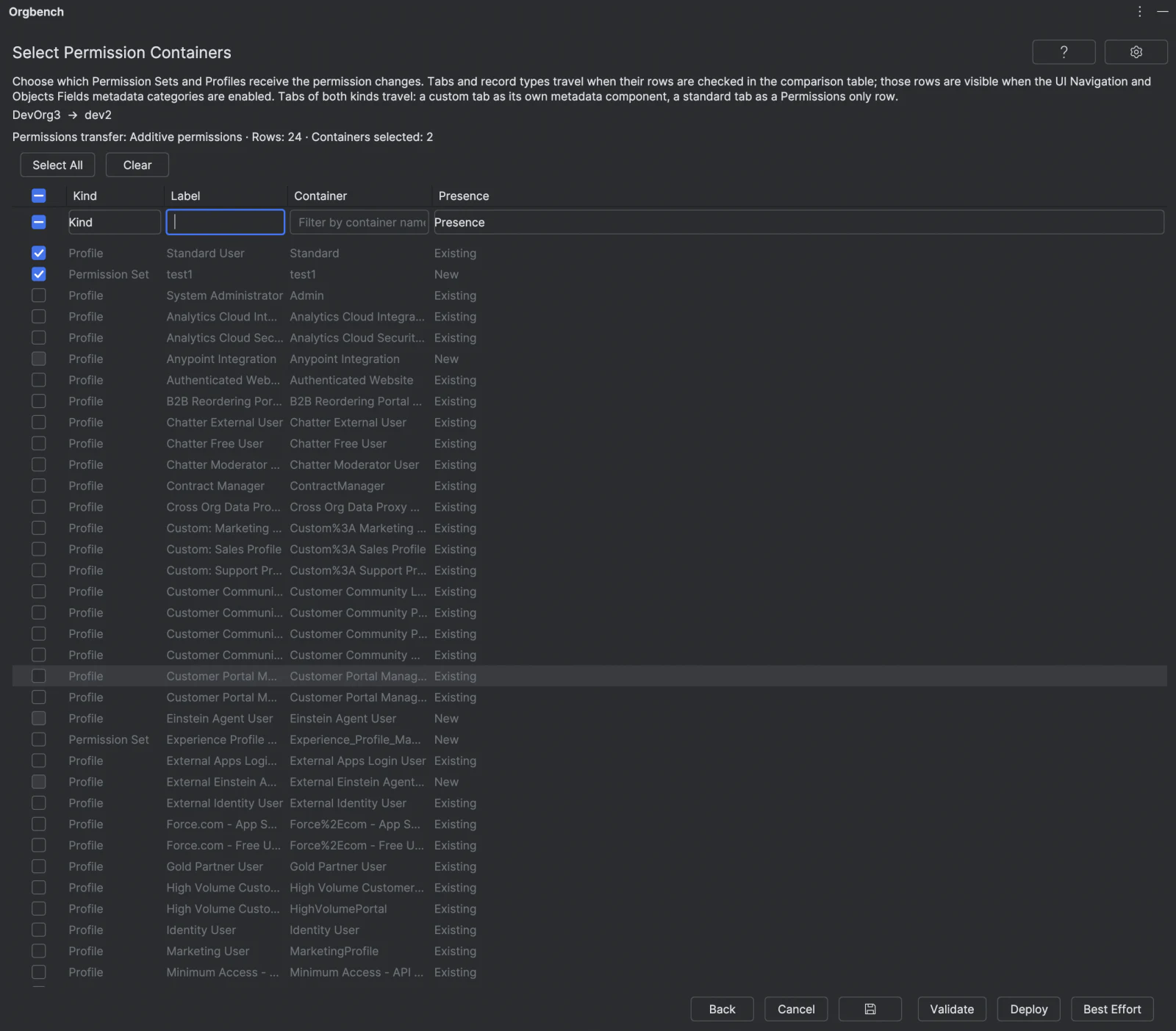Toggle the filter row tri-state checkbox

point(39,222)
